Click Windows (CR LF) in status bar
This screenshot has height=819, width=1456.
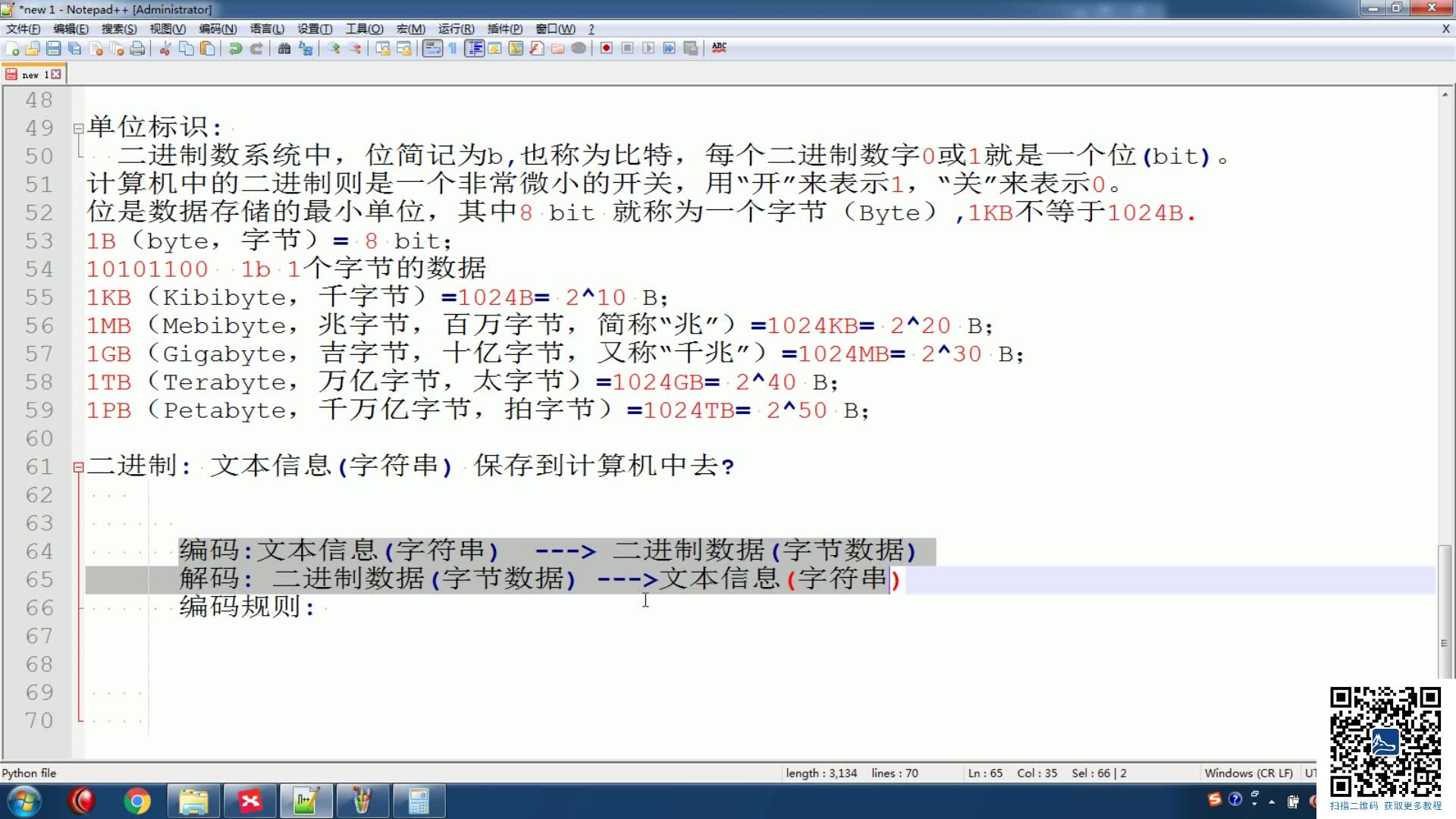click(x=1248, y=773)
